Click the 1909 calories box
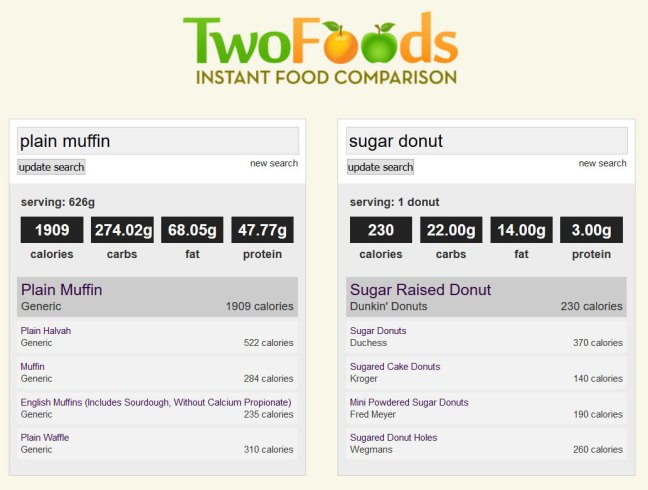Screen dimensions: 648x490 [x=52, y=230]
